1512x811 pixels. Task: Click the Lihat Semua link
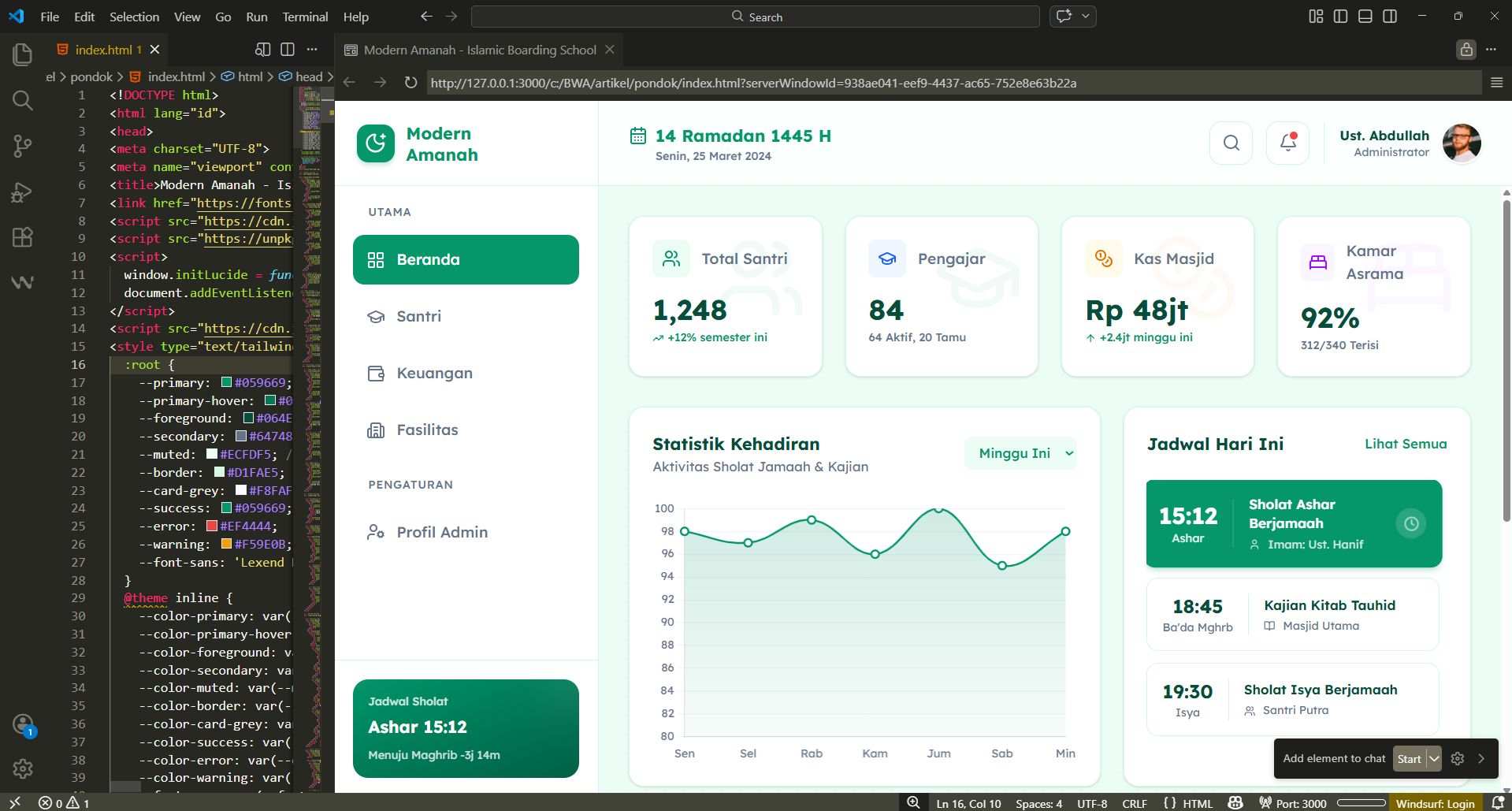(x=1405, y=444)
